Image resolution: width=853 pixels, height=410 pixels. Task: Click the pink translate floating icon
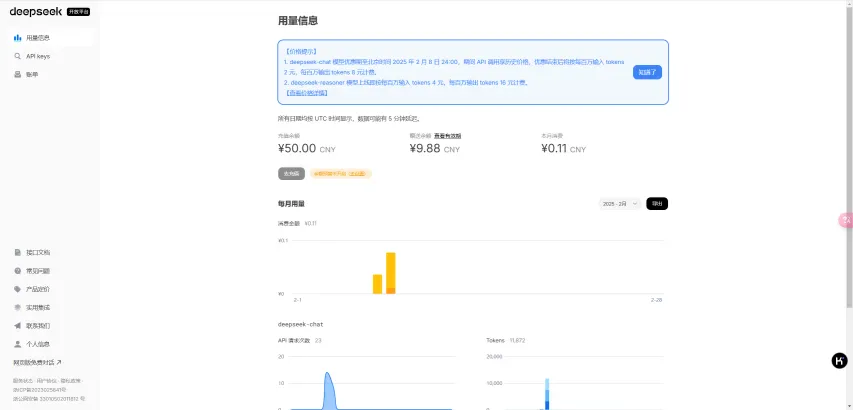pos(846,220)
